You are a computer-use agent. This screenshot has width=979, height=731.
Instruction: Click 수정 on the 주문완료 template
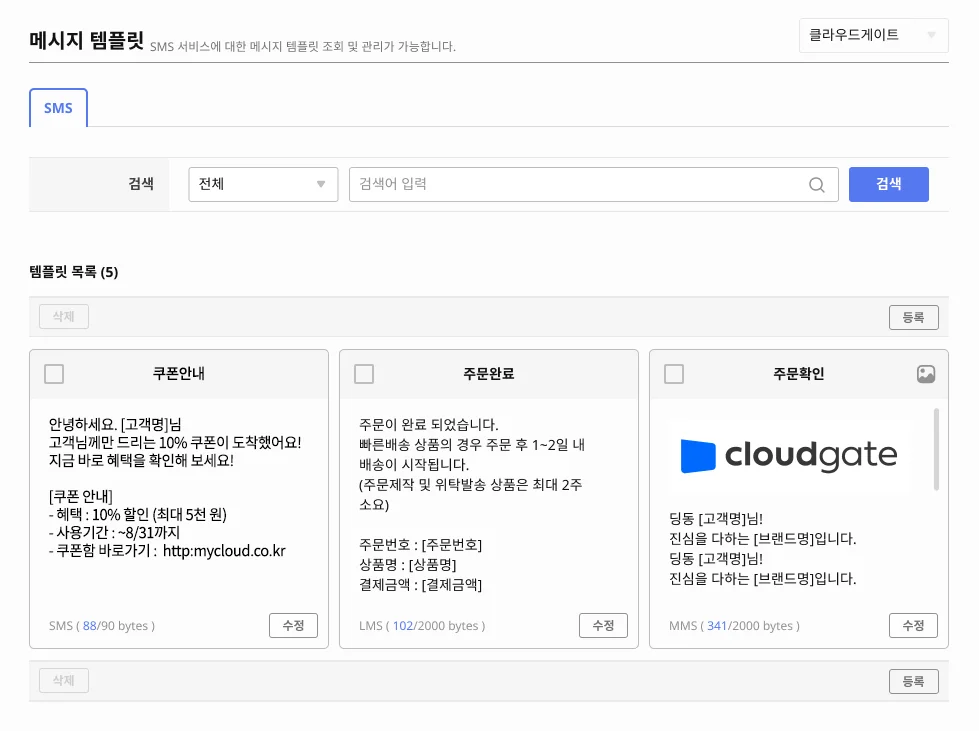(603, 625)
